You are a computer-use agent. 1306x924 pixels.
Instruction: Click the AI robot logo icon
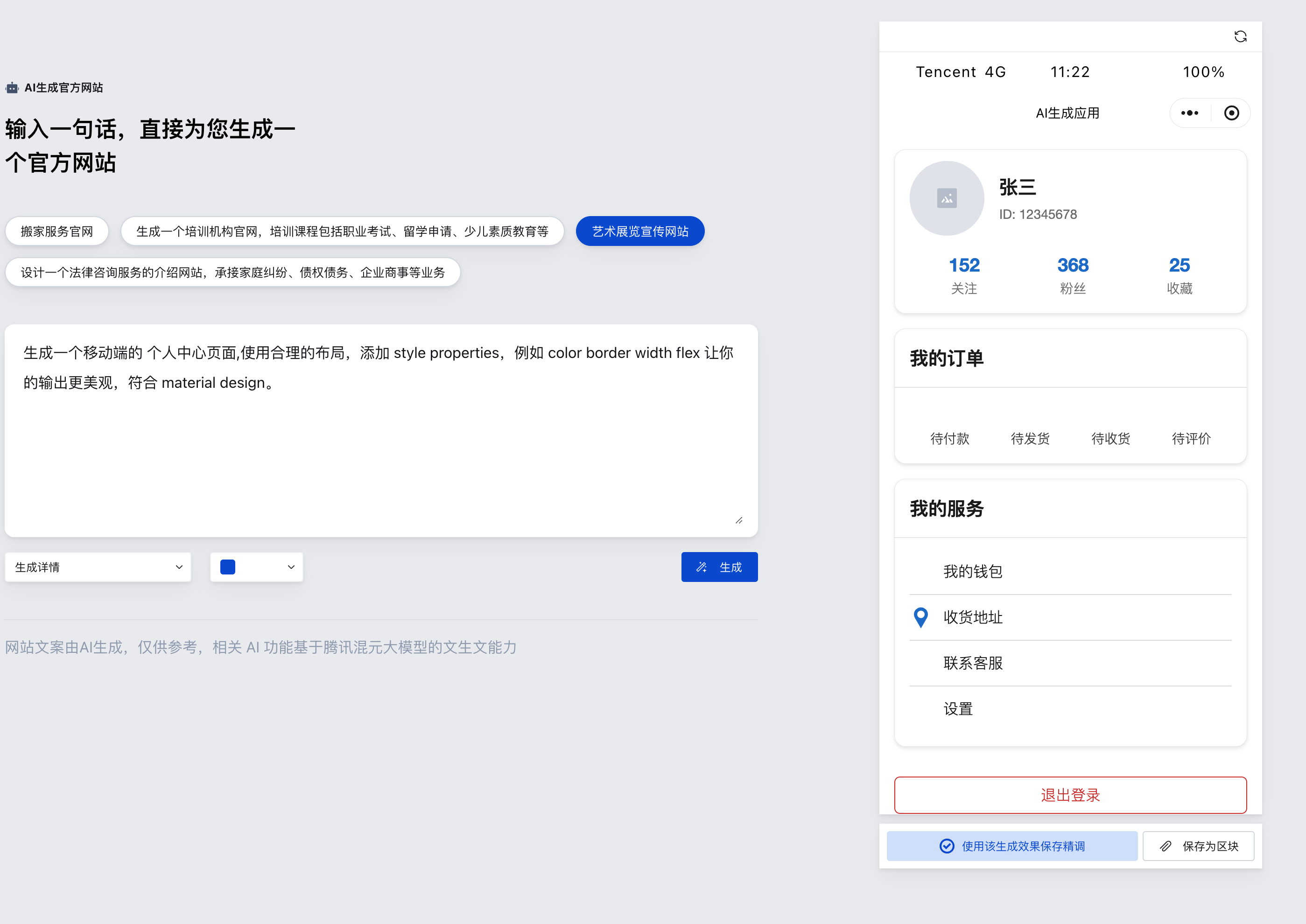[x=12, y=88]
